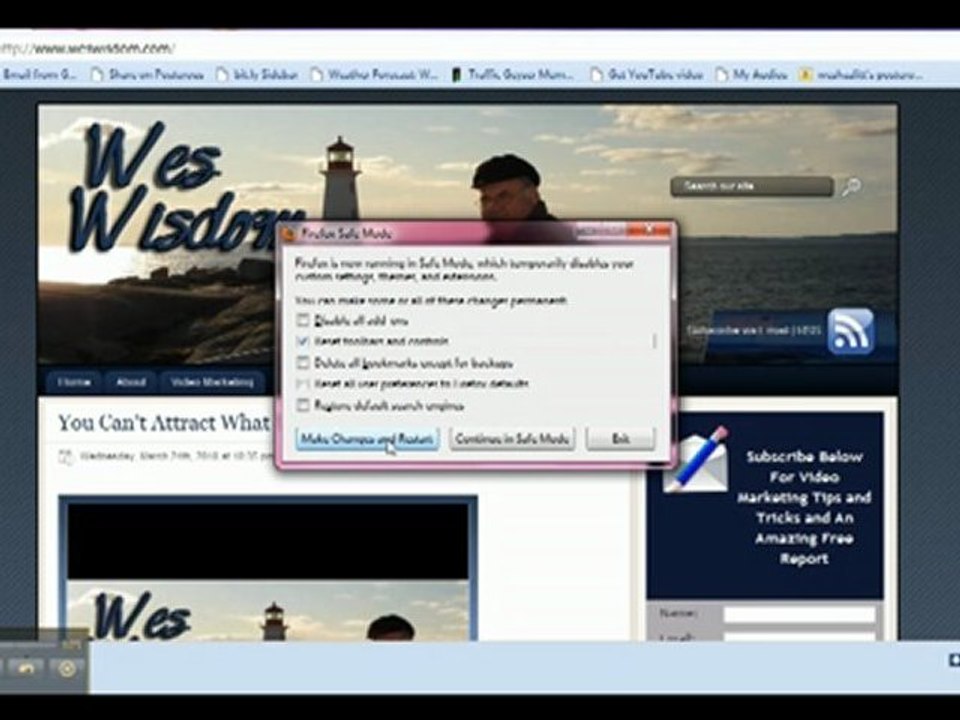Screen dimensions: 960x720
Task: Click the calendar icon beside post date
Action: coord(65,456)
